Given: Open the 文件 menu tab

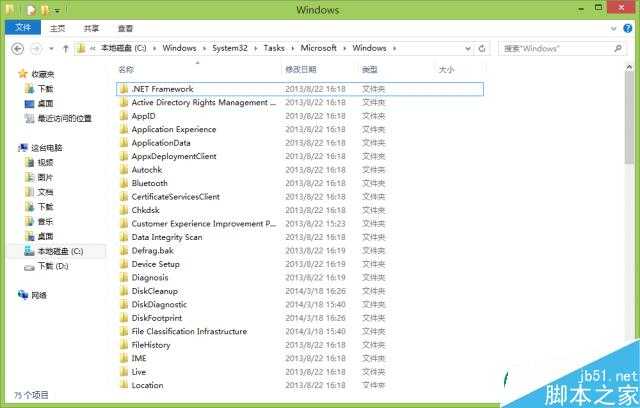Looking at the screenshot, I should pos(23,28).
